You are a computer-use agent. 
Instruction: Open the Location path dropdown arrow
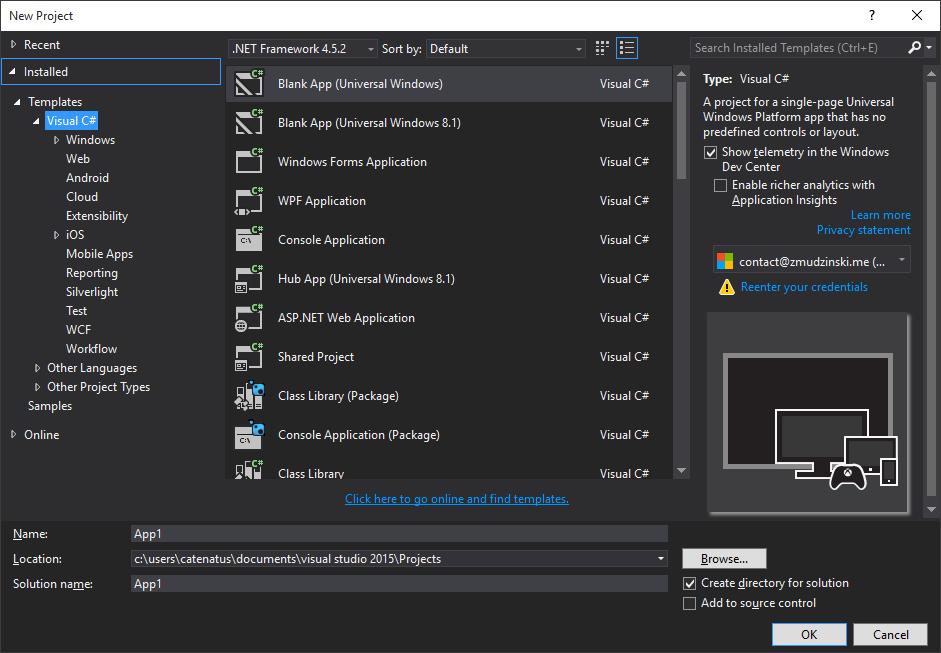[x=661, y=559]
